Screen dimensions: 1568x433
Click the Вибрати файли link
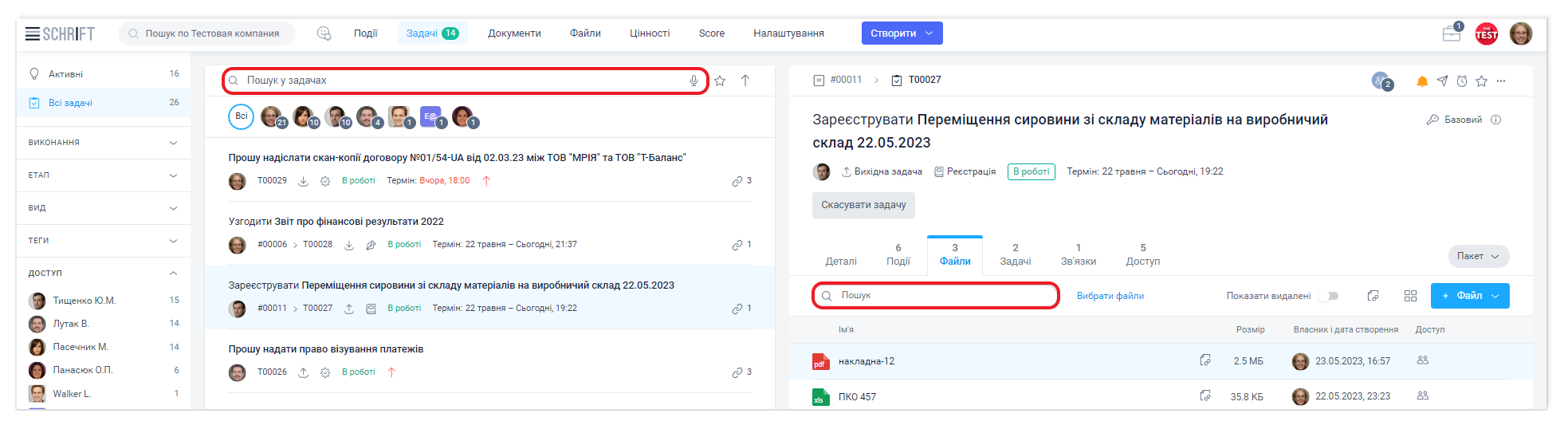tap(1110, 296)
